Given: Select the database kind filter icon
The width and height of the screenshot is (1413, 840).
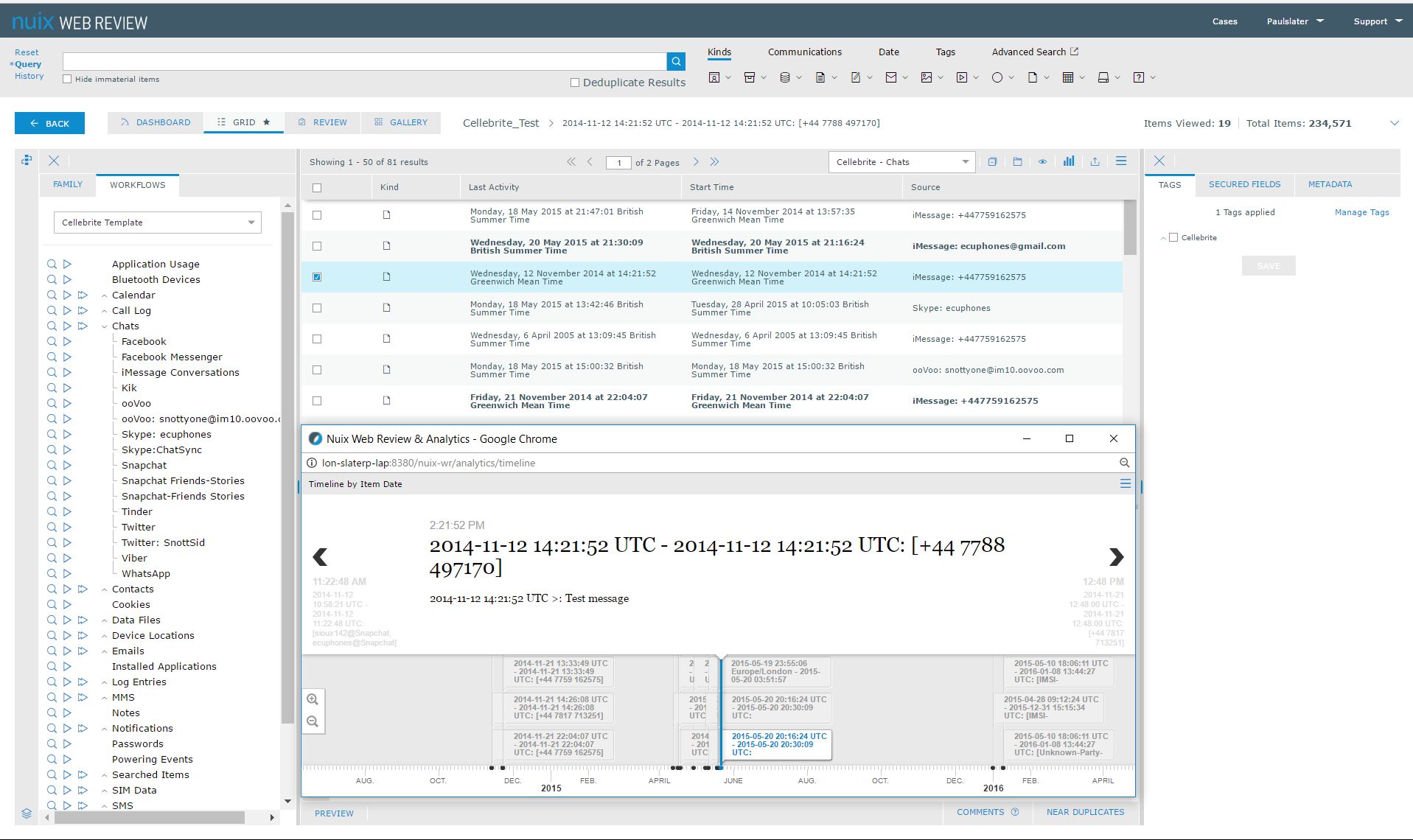Looking at the screenshot, I should coord(785,77).
